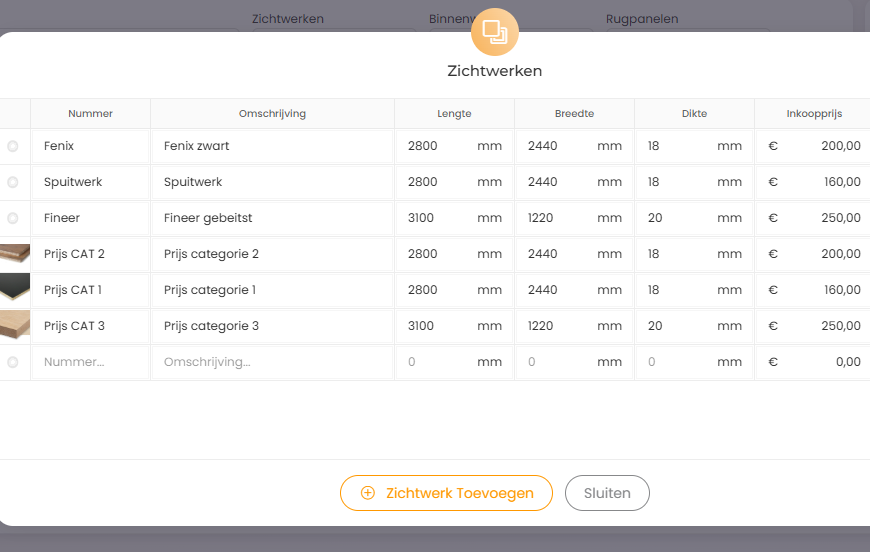This screenshot has width=870, height=552.
Task: Open the Prijs CAT 2 material thumbnail
Action: coord(15,254)
